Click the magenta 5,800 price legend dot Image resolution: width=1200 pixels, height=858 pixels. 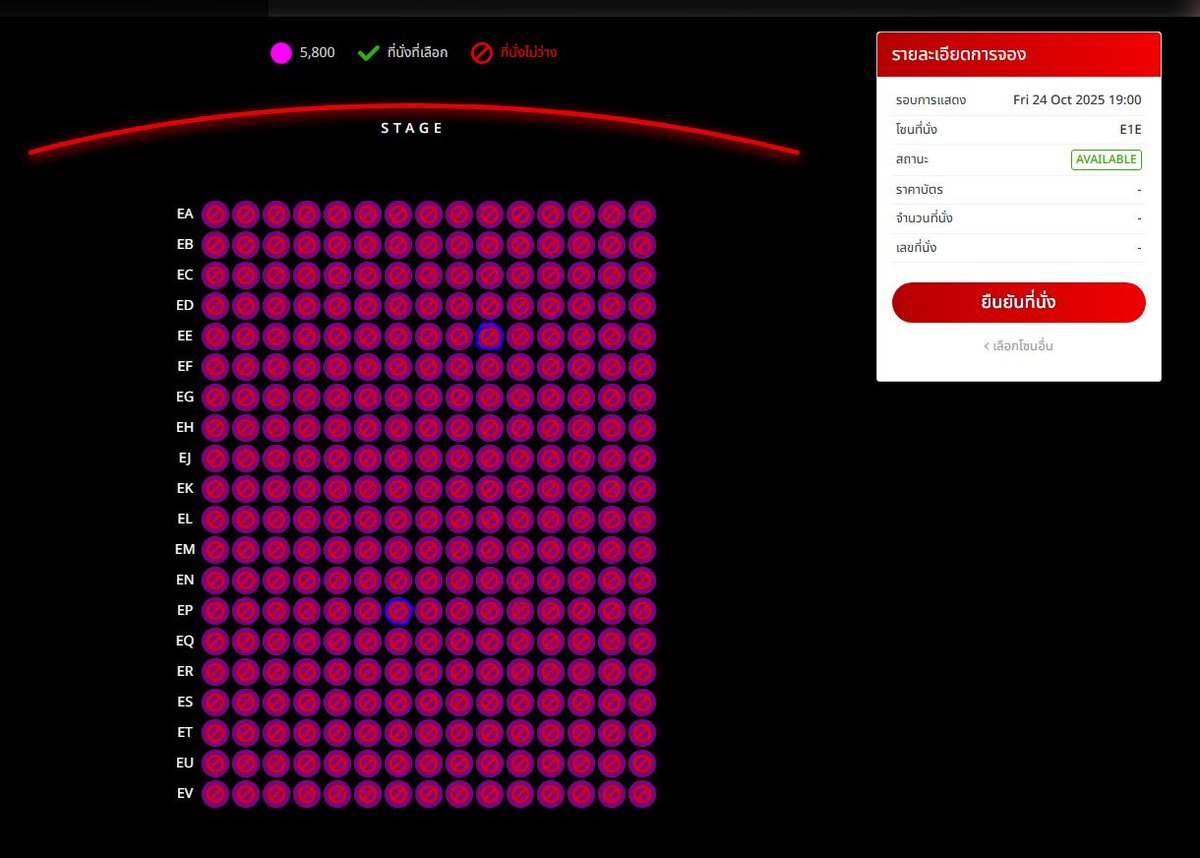(x=281, y=53)
